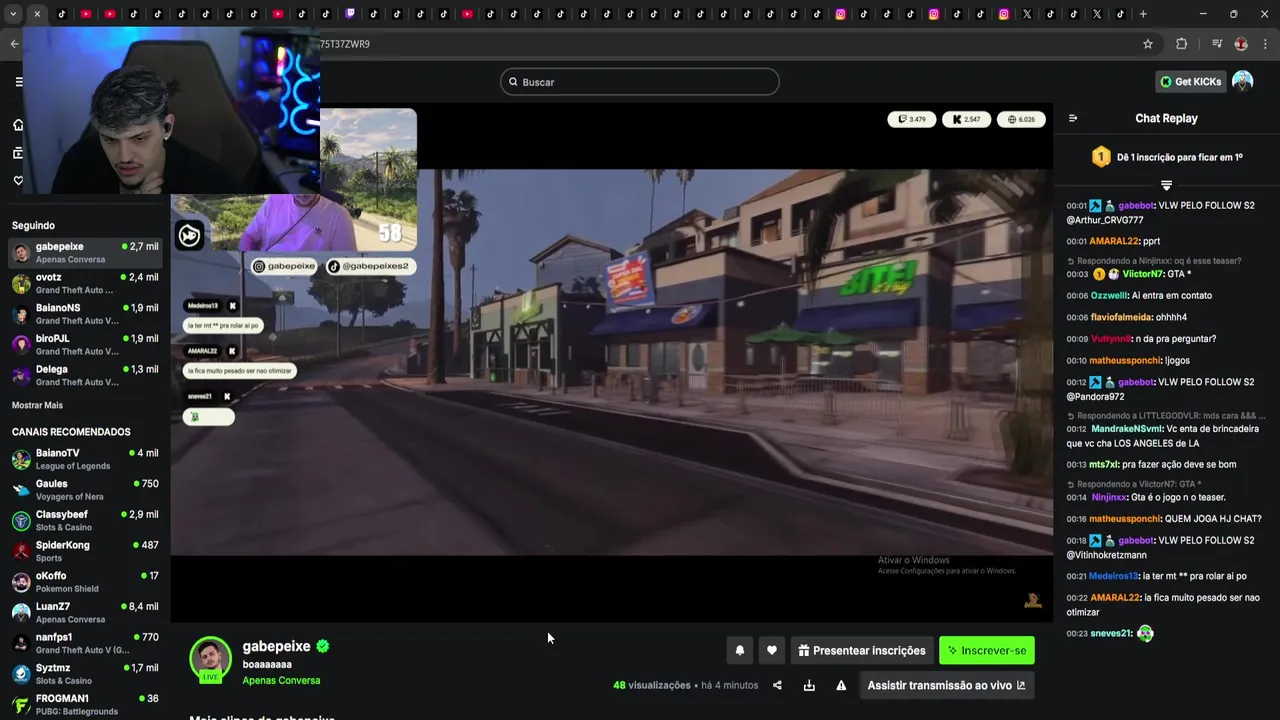Open Assistir transmissão ao vivo link
Screen dimensions: 1280x720
click(x=946, y=685)
